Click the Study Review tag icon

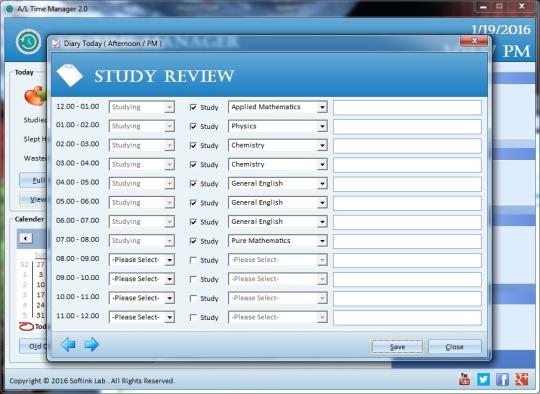(x=70, y=75)
